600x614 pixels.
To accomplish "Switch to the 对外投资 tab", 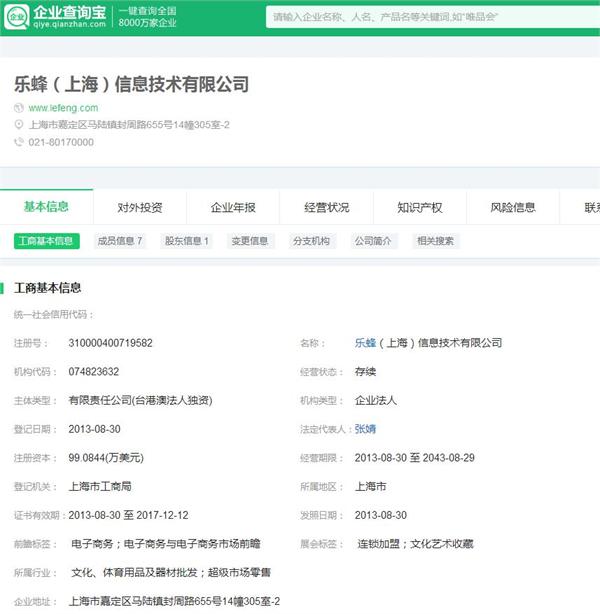I will click(x=140, y=207).
